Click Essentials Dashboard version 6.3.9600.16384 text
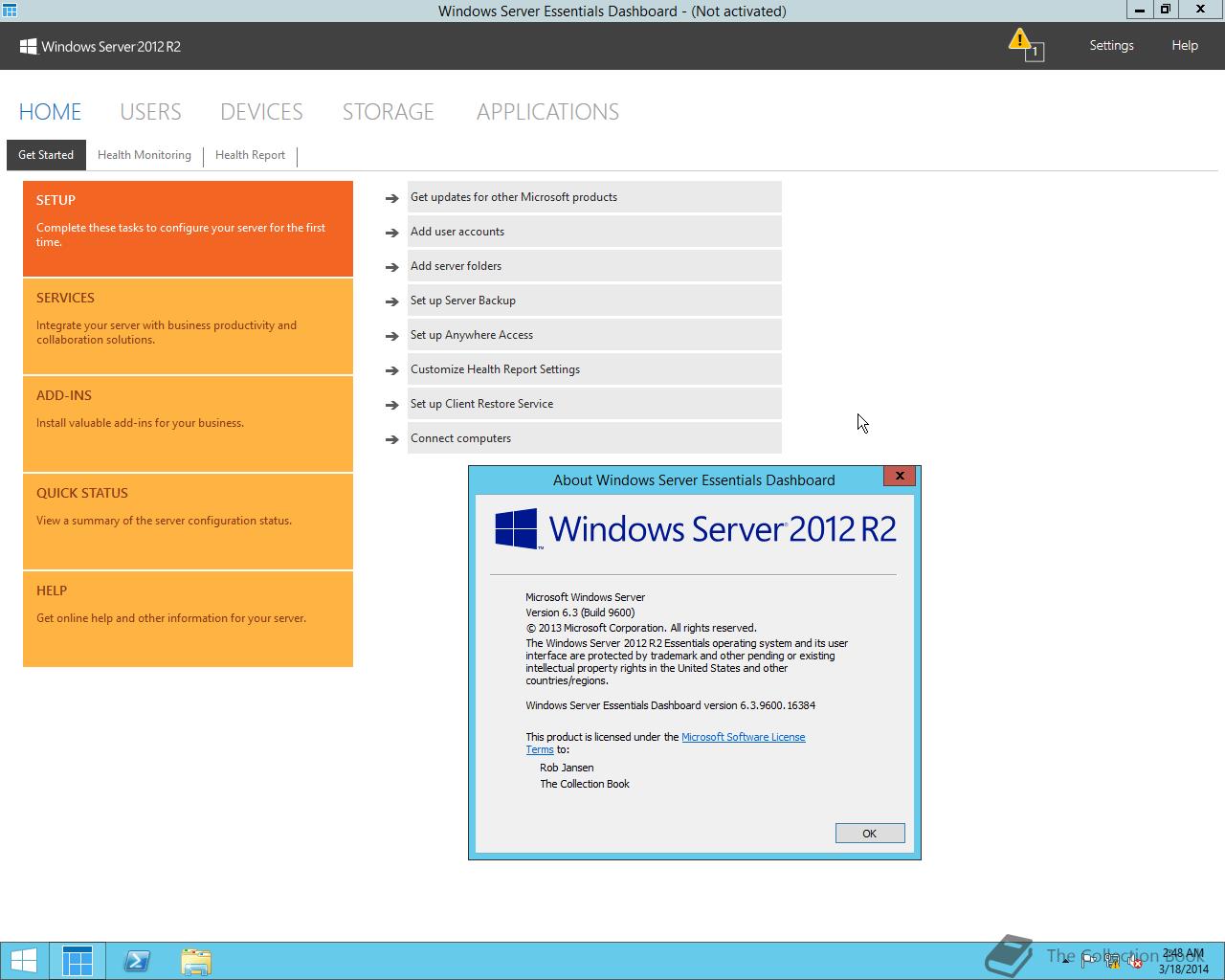 (670, 705)
